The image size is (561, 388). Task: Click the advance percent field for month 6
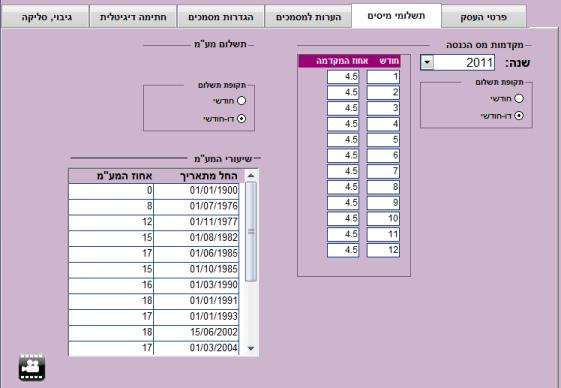[343, 155]
